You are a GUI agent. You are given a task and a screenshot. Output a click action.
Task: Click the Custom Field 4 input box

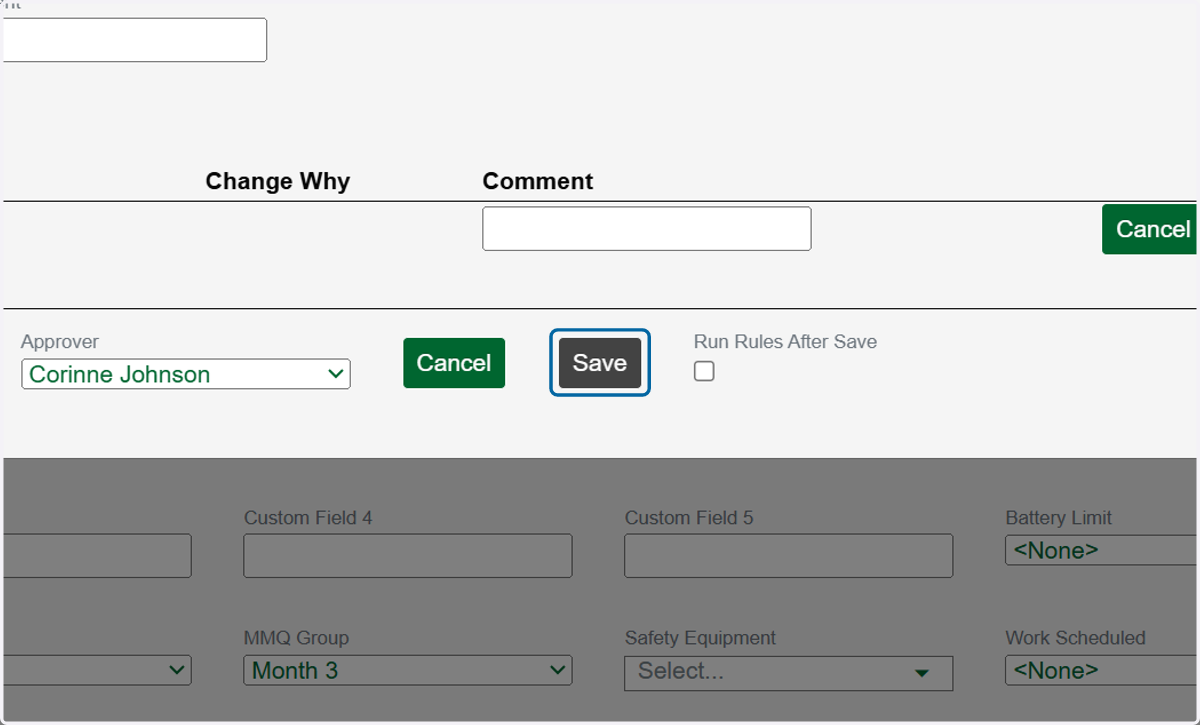[408, 555]
